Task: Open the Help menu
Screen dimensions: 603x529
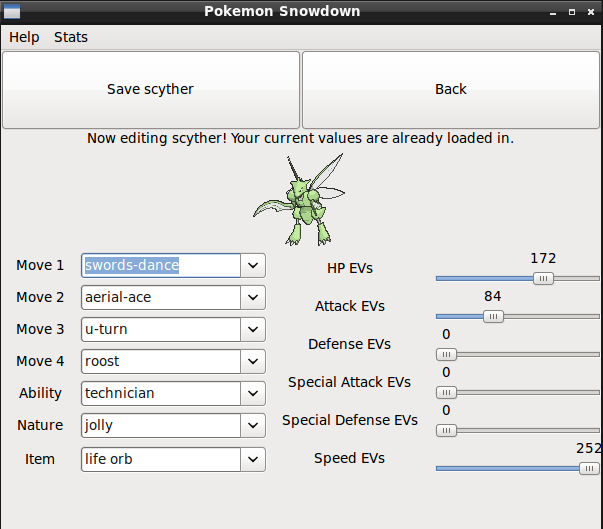Action: pos(24,37)
